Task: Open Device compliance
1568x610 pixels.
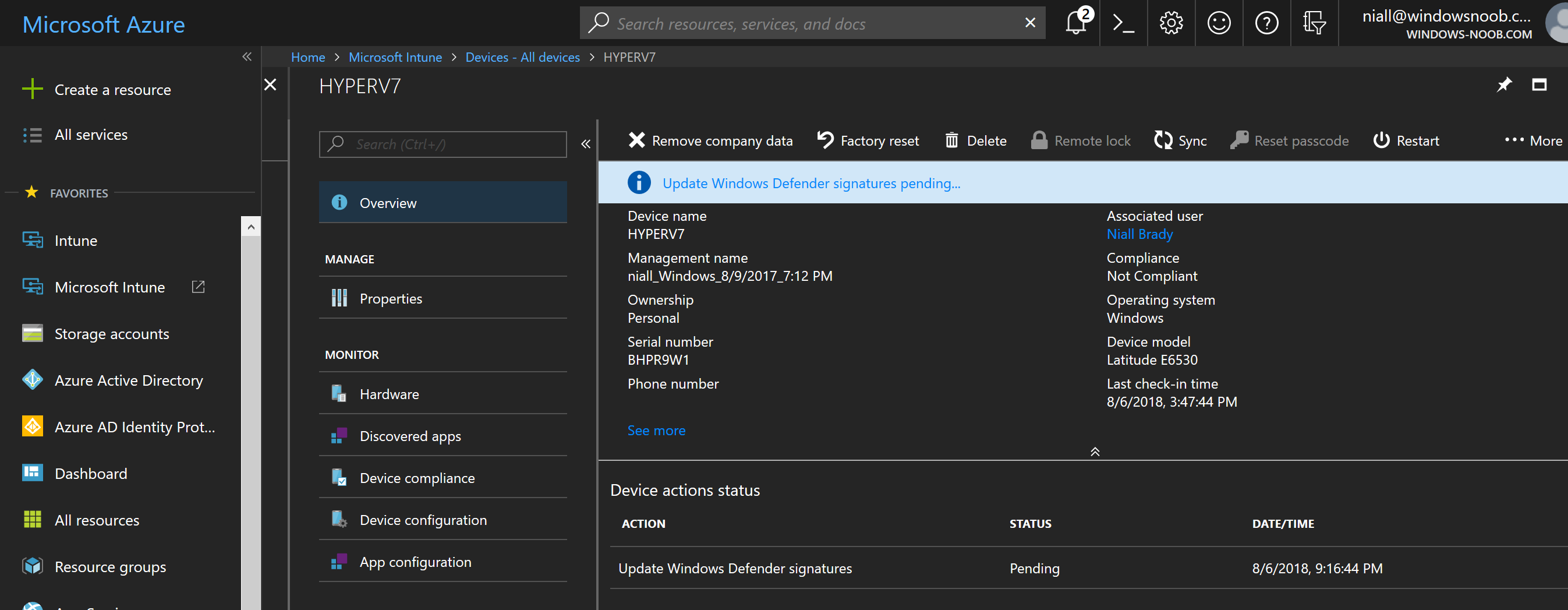Action: 443,478
